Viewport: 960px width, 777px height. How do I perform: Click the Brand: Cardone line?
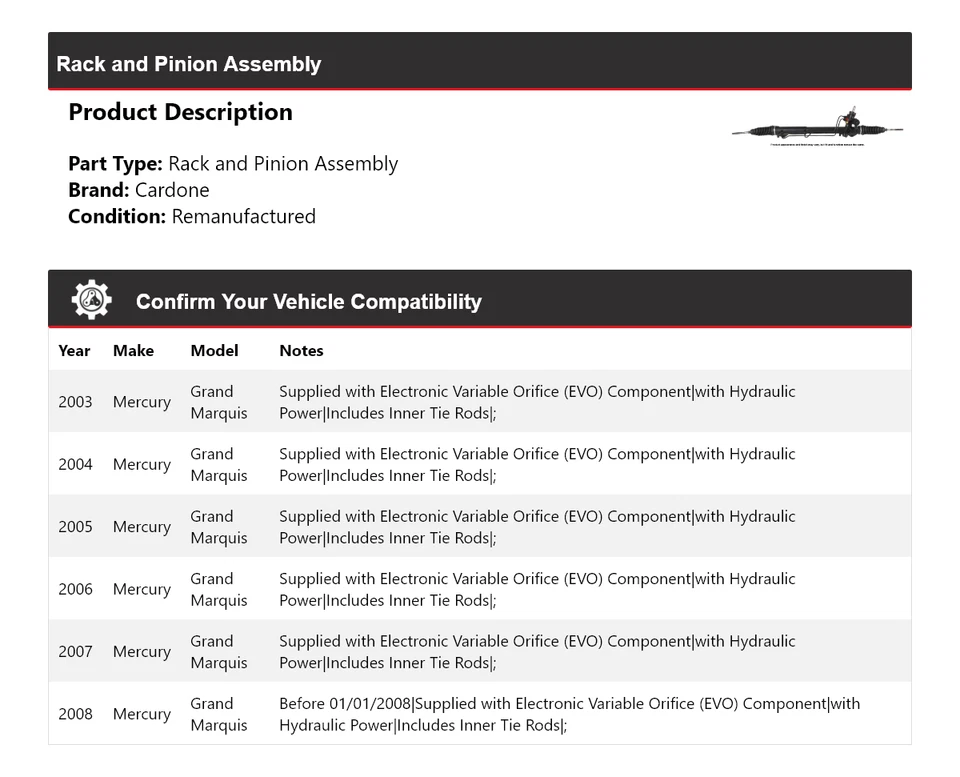(x=139, y=190)
